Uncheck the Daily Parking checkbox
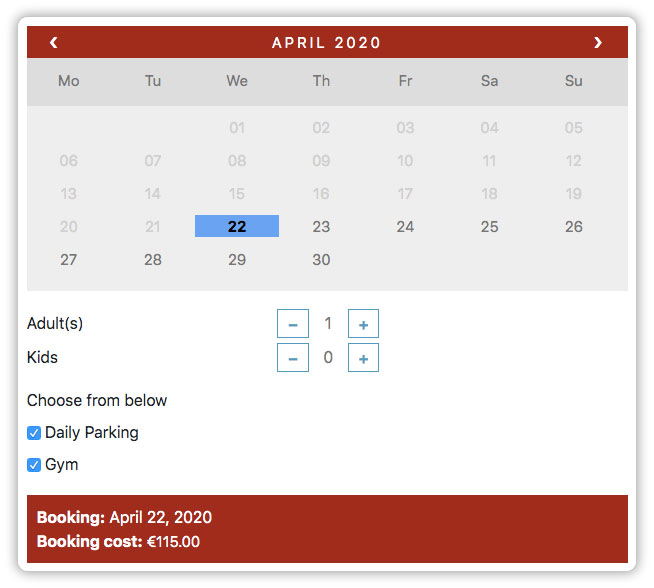Screen dimensions: 654x588 tap(34, 433)
